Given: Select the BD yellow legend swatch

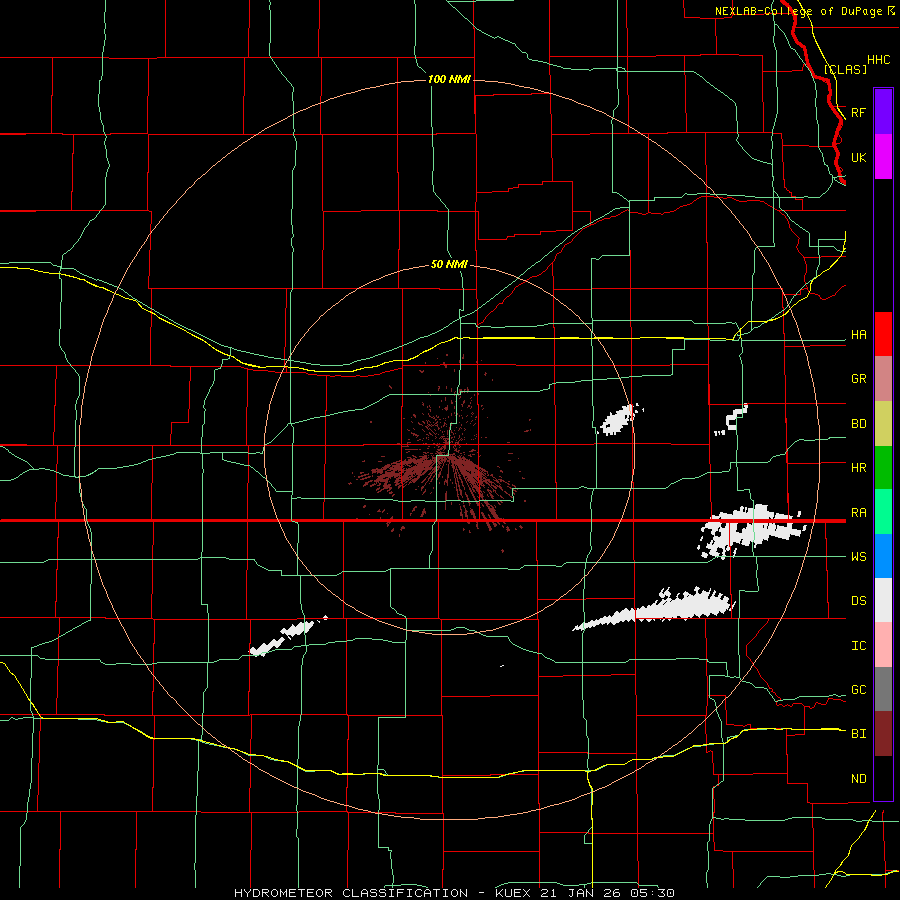Looking at the screenshot, I should coord(883,424).
